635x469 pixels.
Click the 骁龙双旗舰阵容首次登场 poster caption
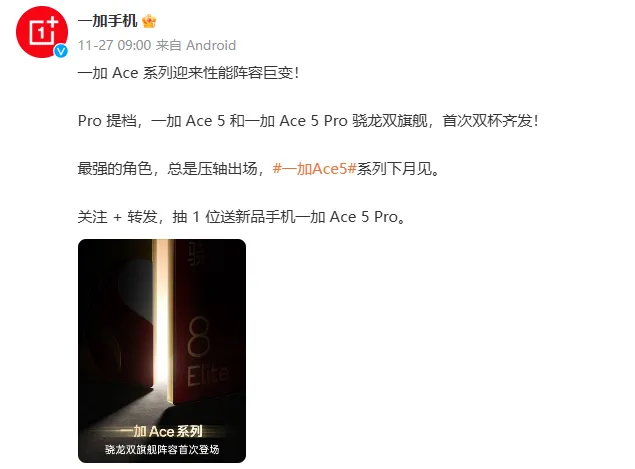pyautogui.click(x=162, y=450)
